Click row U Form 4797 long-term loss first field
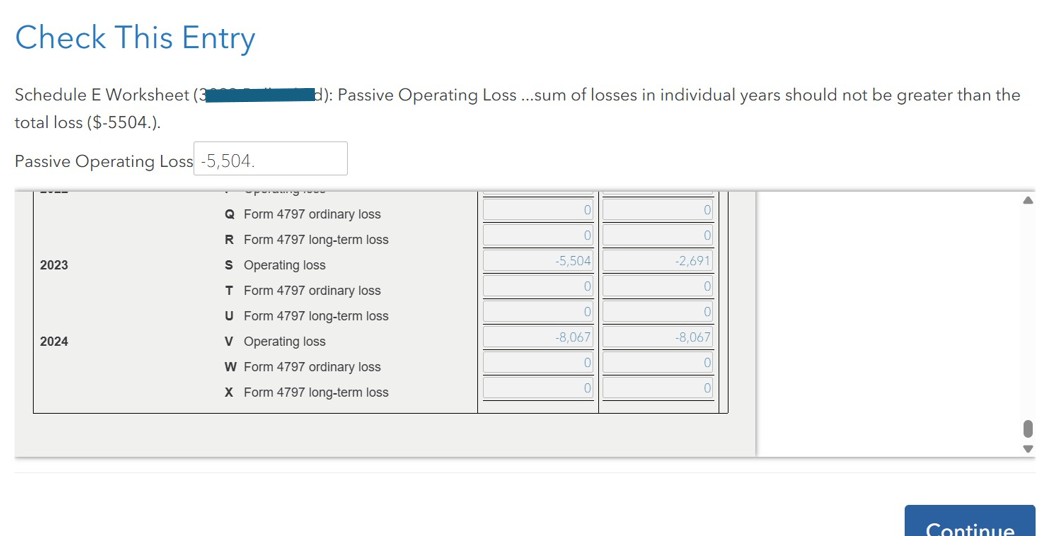 coord(538,312)
